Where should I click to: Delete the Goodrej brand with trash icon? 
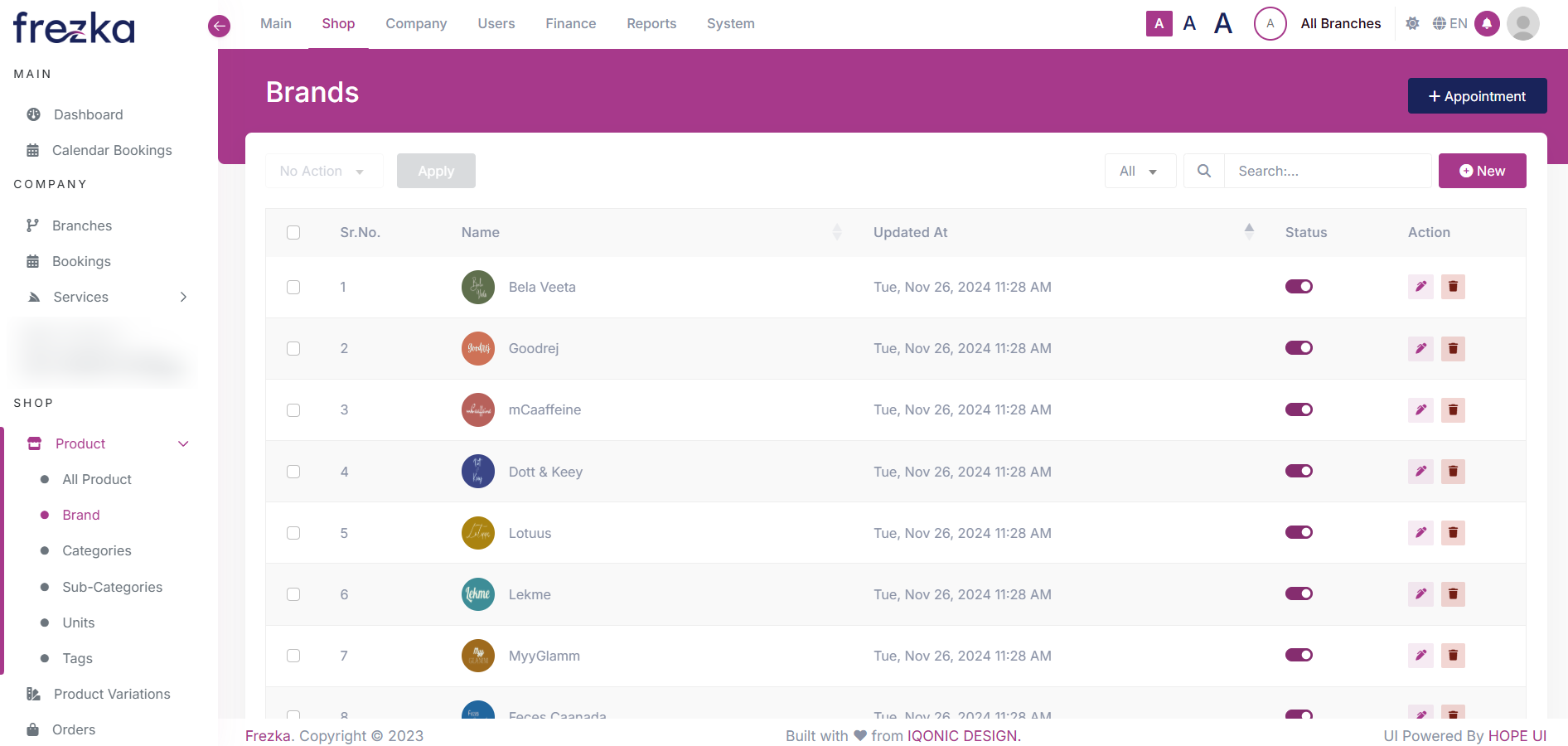tap(1453, 348)
